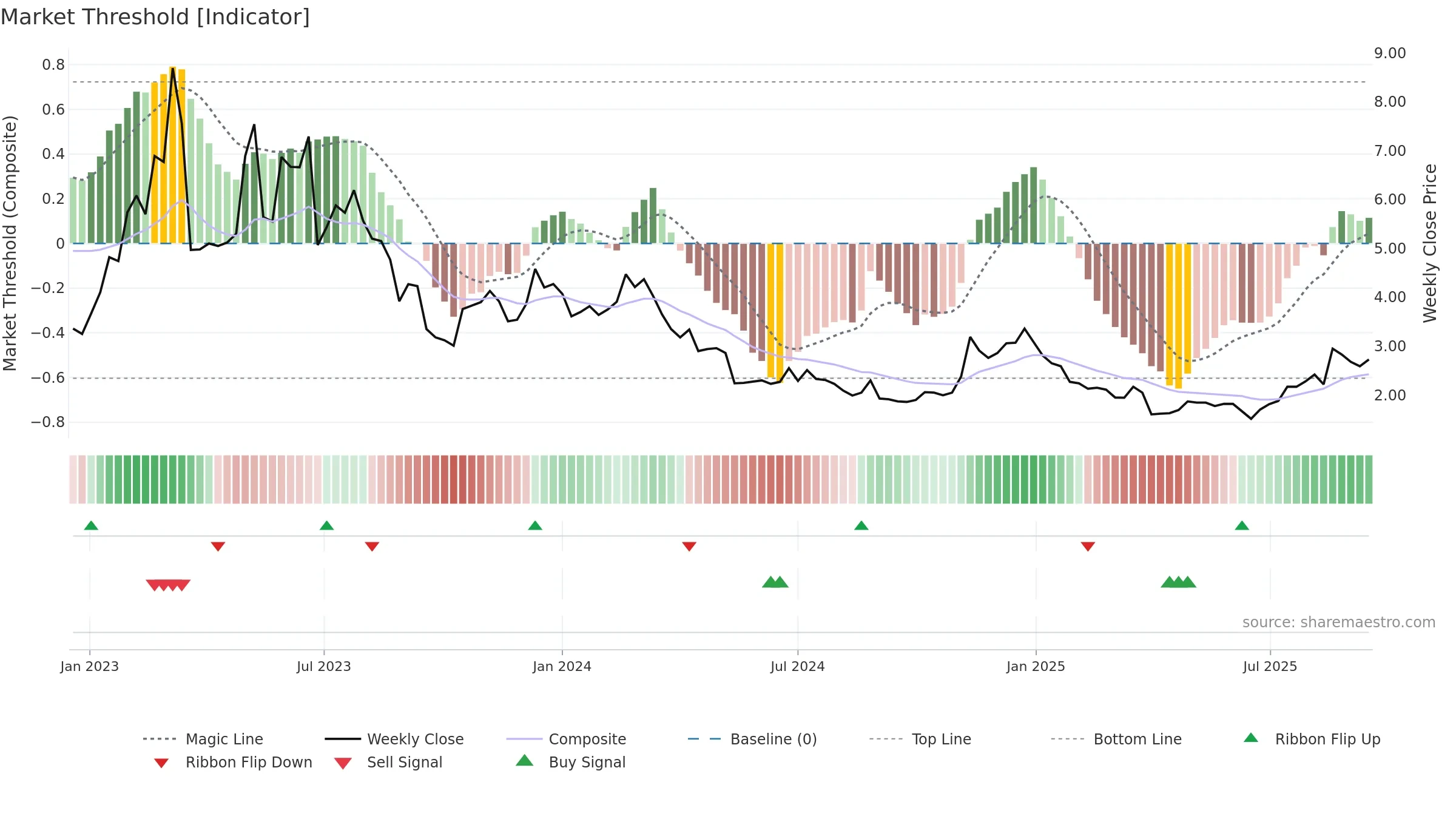This screenshot has width=1456, height=819.
Task: Click the first Ribbon Flip Up marker near Jan 2023
Action: (91, 525)
